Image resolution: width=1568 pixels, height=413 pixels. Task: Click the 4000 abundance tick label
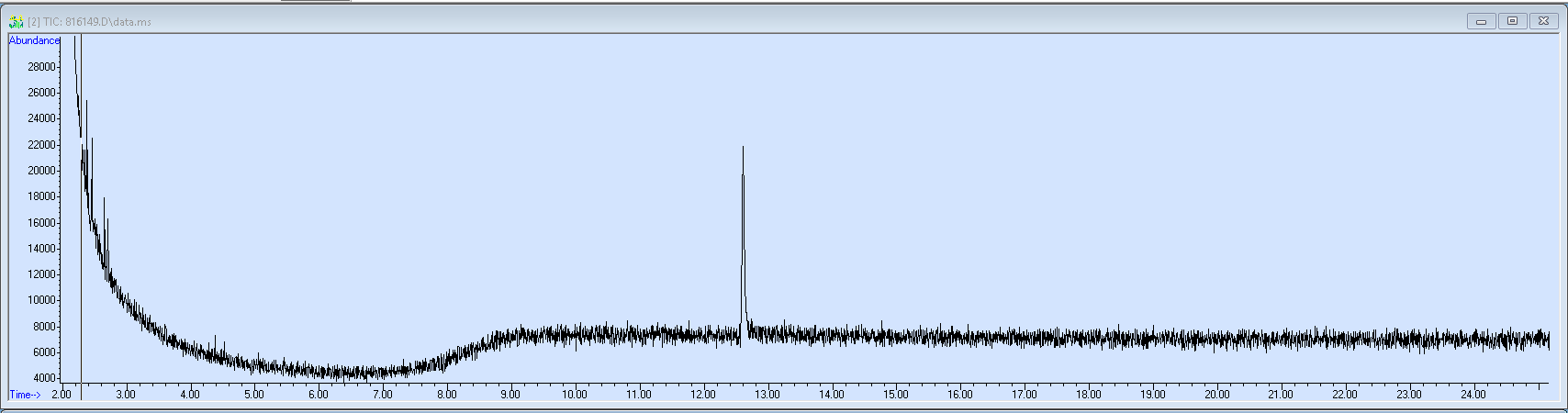coord(44,378)
